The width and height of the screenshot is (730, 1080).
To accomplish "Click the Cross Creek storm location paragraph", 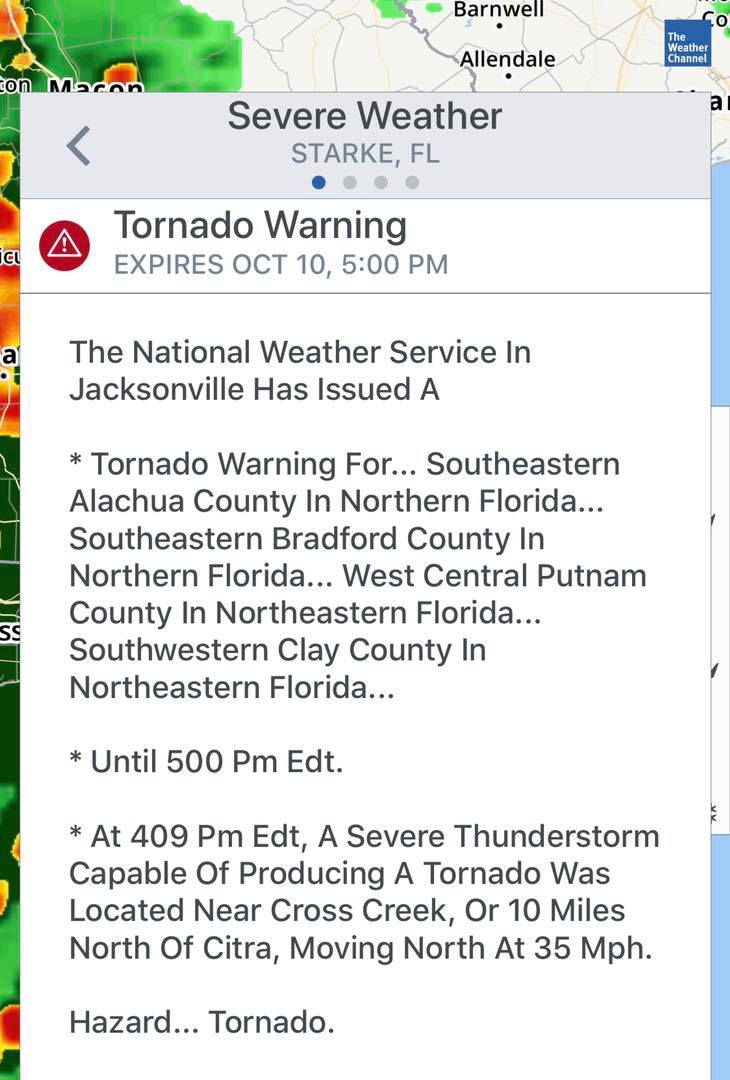I will (x=364, y=892).
